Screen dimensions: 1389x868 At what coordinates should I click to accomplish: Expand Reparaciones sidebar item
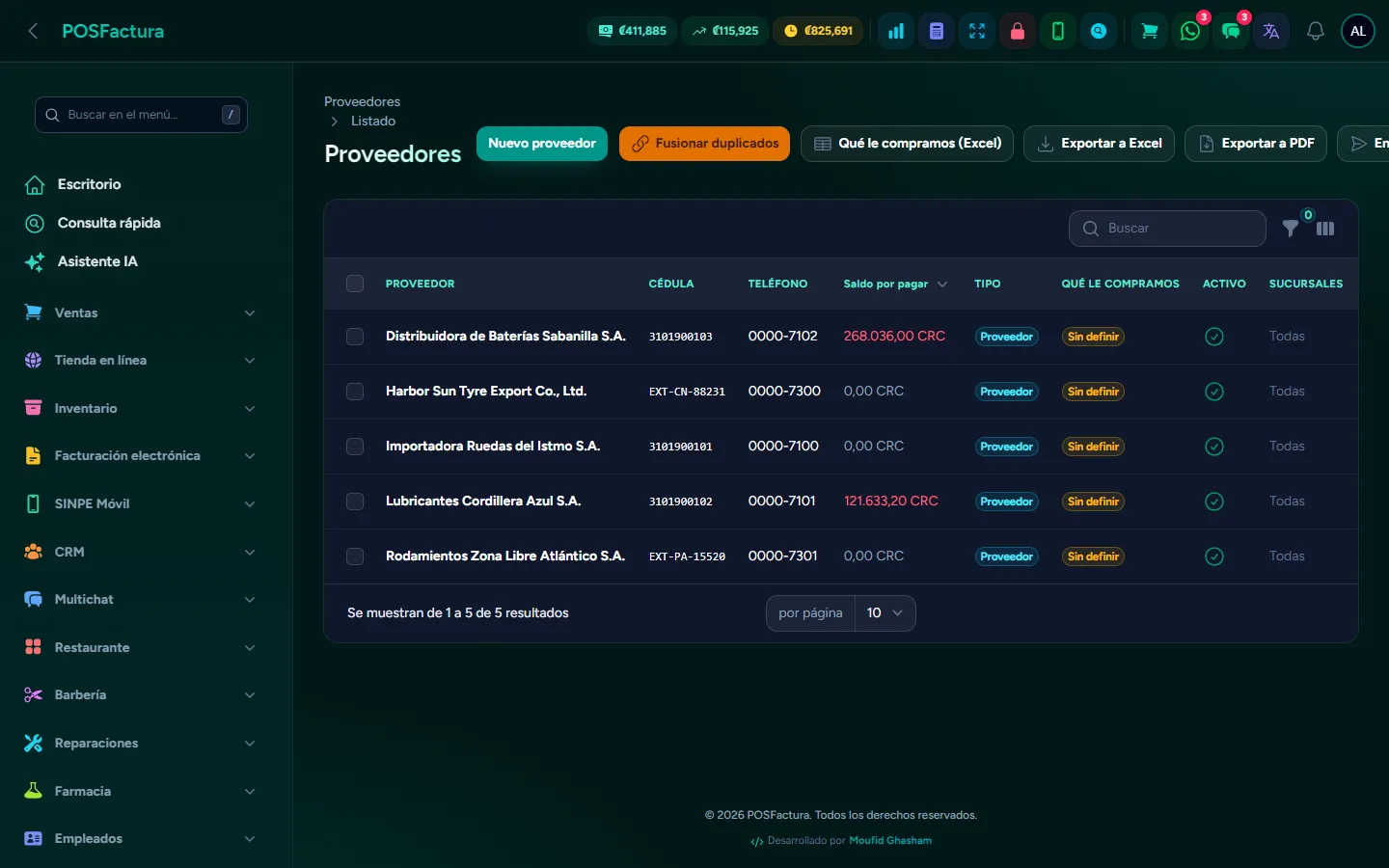(x=141, y=743)
